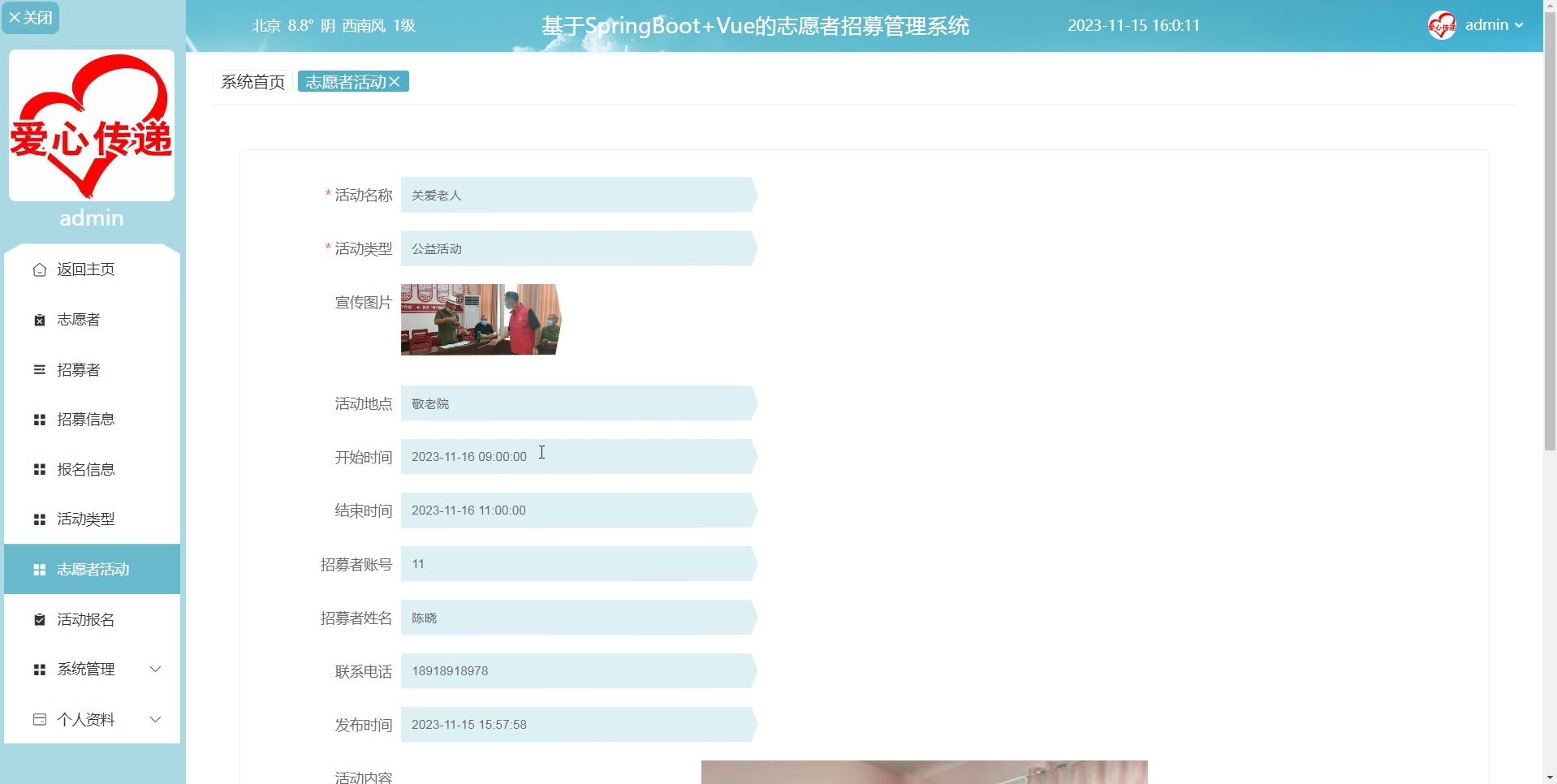Image resolution: width=1557 pixels, height=784 pixels.
Task: Click the 招募者姓名 field showing 陈晓
Action: tap(579, 618)
